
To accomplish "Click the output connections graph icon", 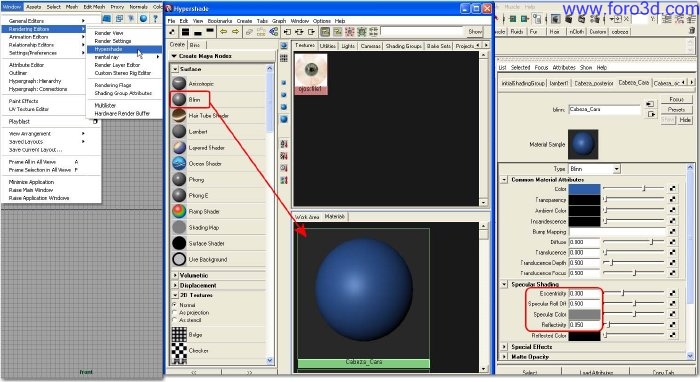I will [x=311, y=32].
